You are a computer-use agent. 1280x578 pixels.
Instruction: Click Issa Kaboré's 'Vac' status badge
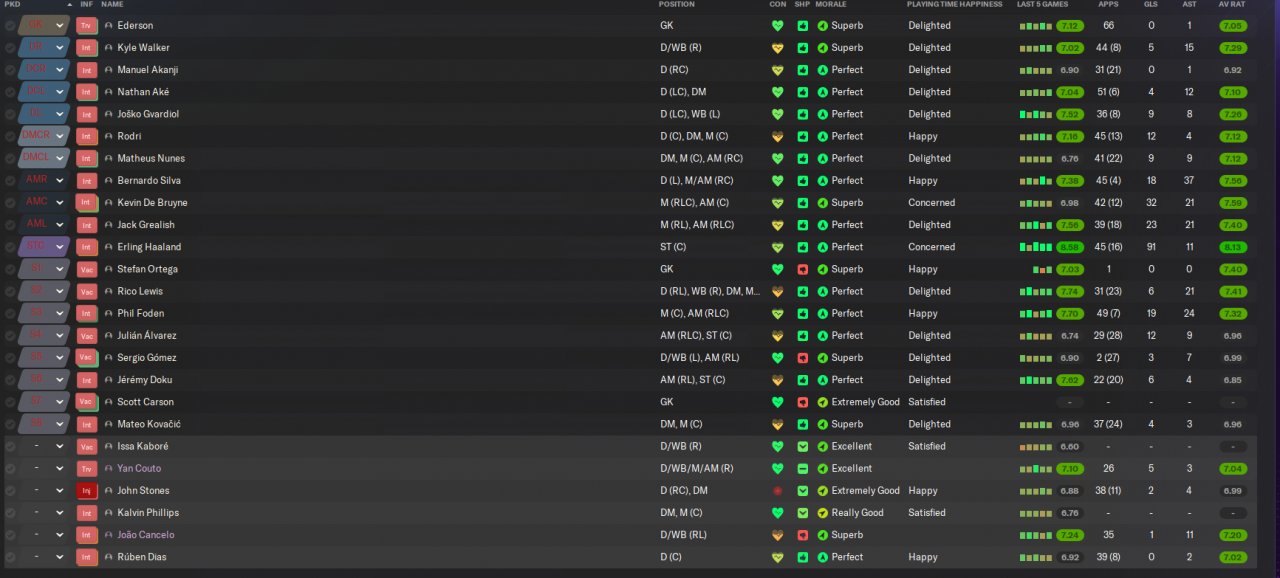point(87,447)
